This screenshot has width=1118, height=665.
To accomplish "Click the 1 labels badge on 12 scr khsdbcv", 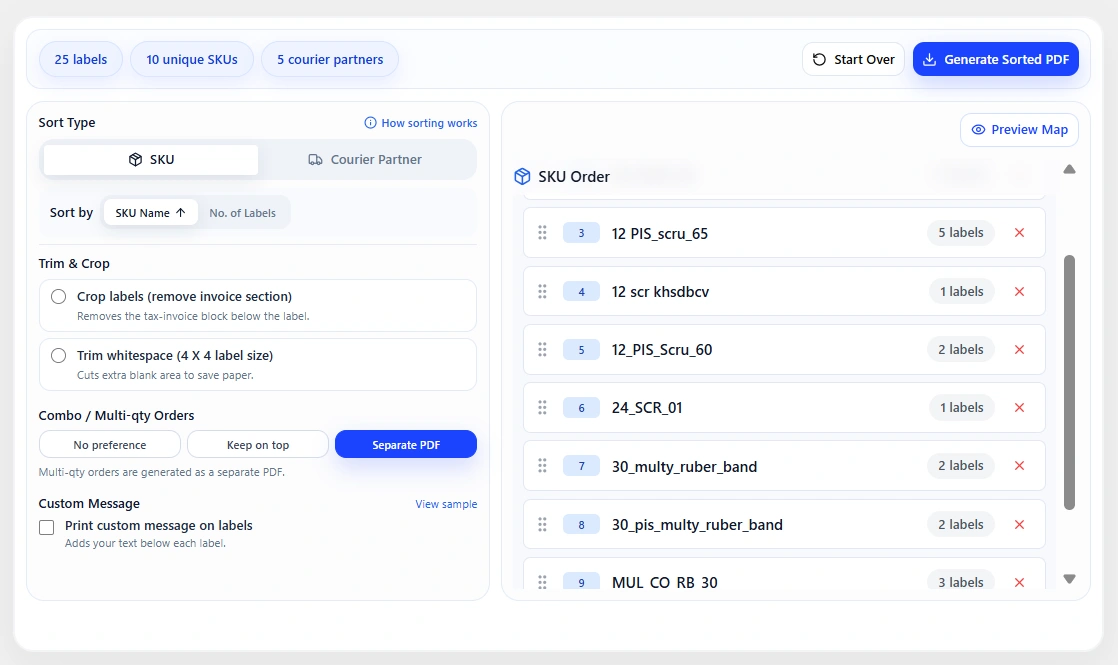I will [961, 292].
